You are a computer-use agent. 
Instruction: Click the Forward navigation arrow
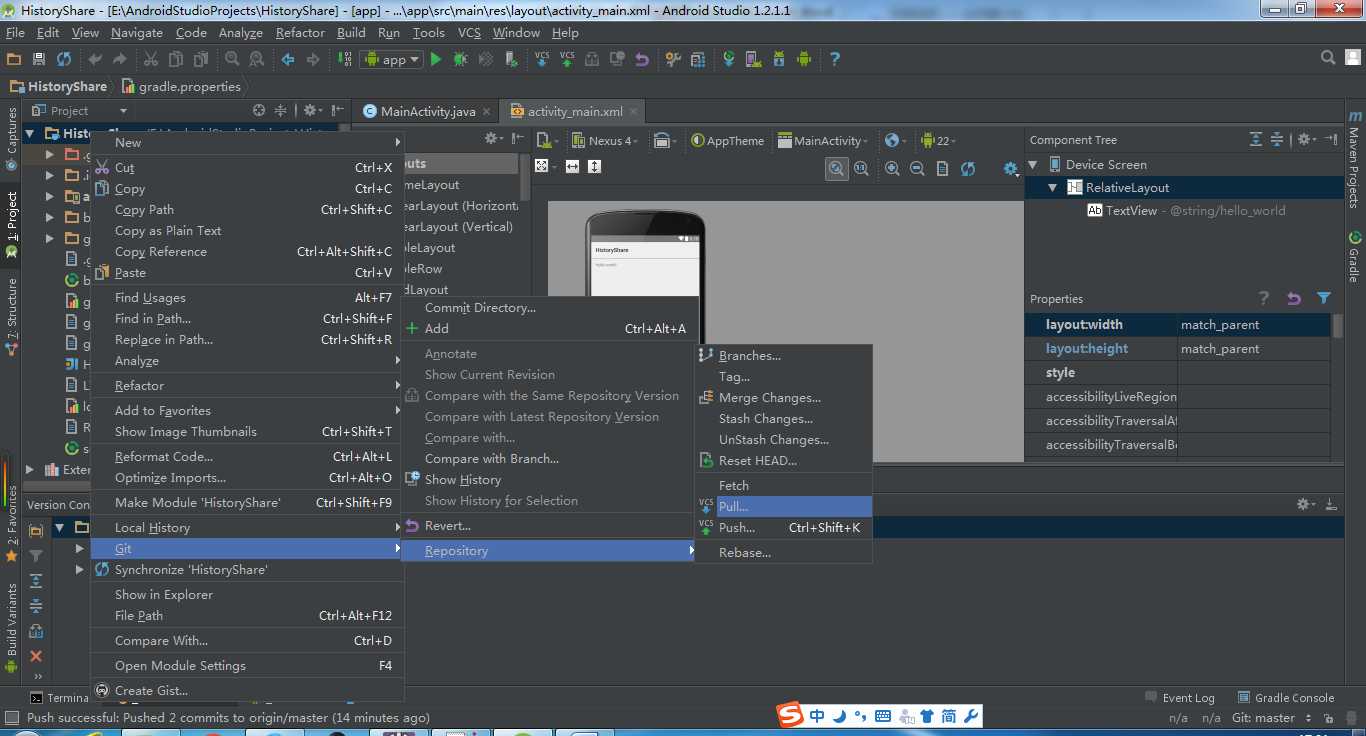tap(313, 59)
